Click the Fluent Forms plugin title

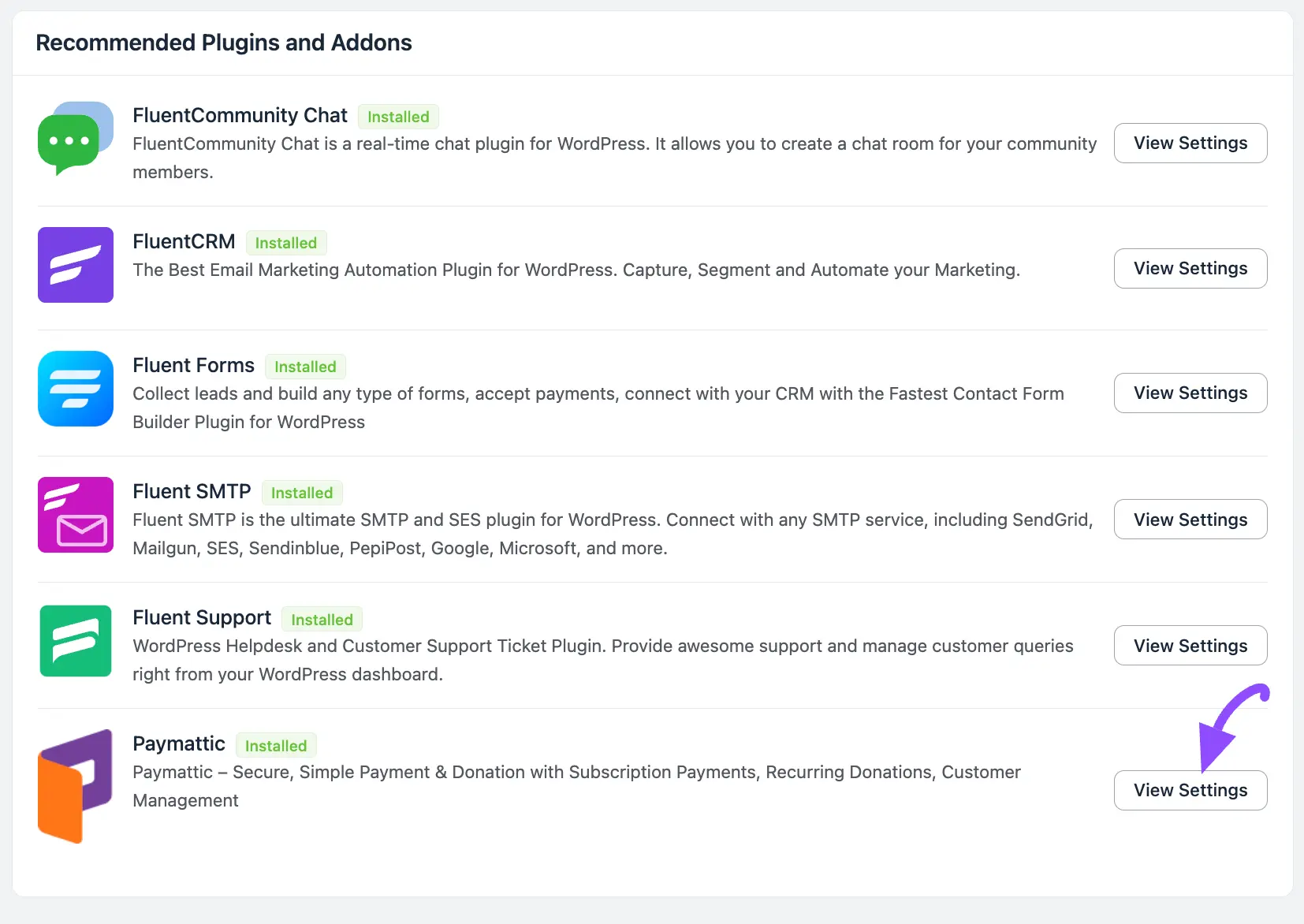pos(193,365)
